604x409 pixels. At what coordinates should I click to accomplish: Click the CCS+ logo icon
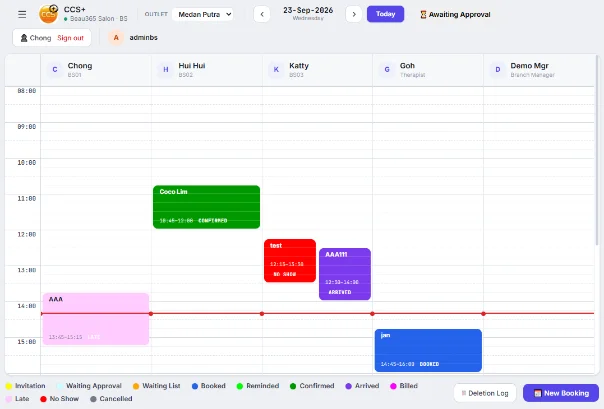click(x=49, y=14)
